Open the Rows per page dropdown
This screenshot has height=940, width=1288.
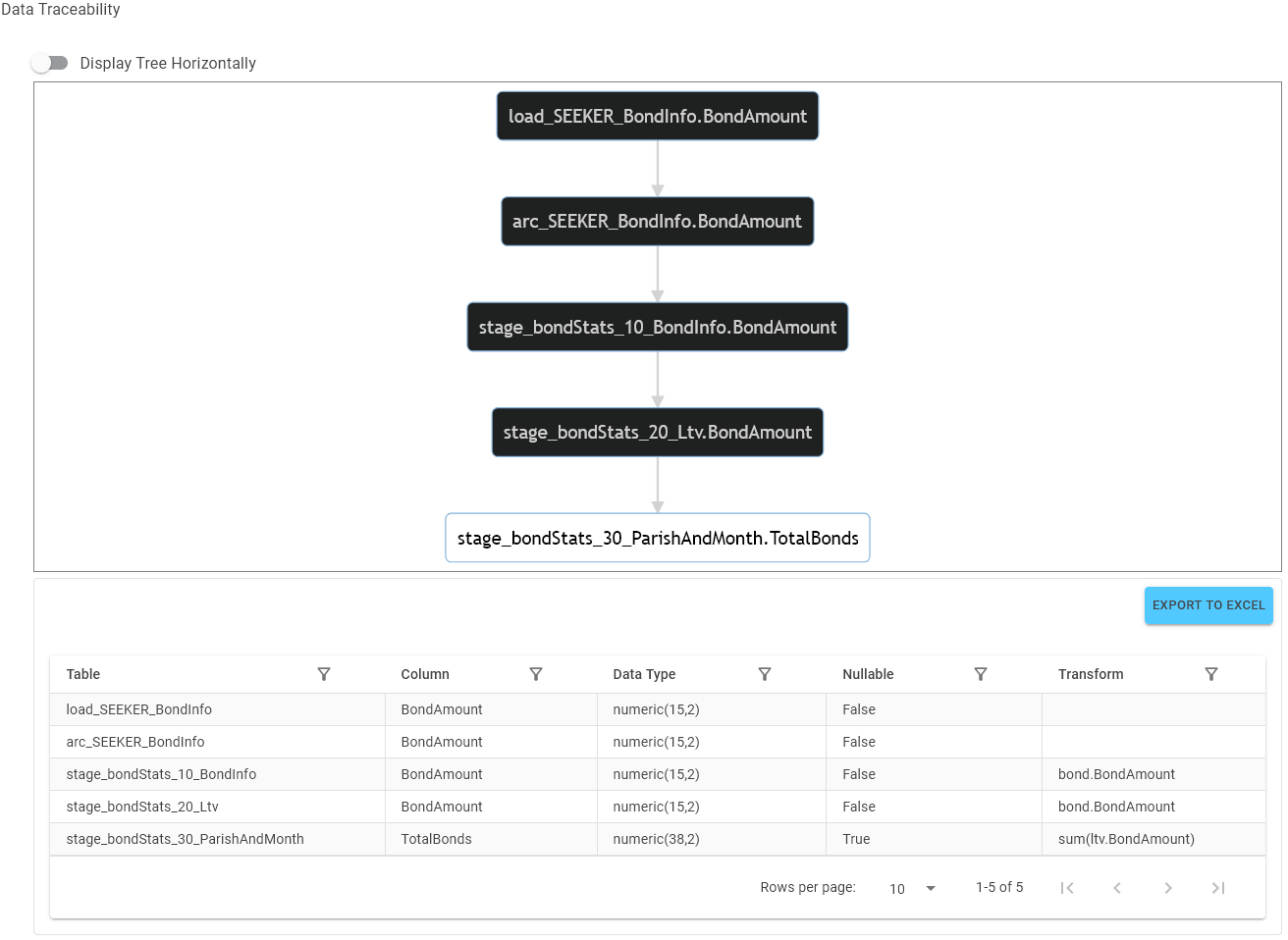click(912, 888)
